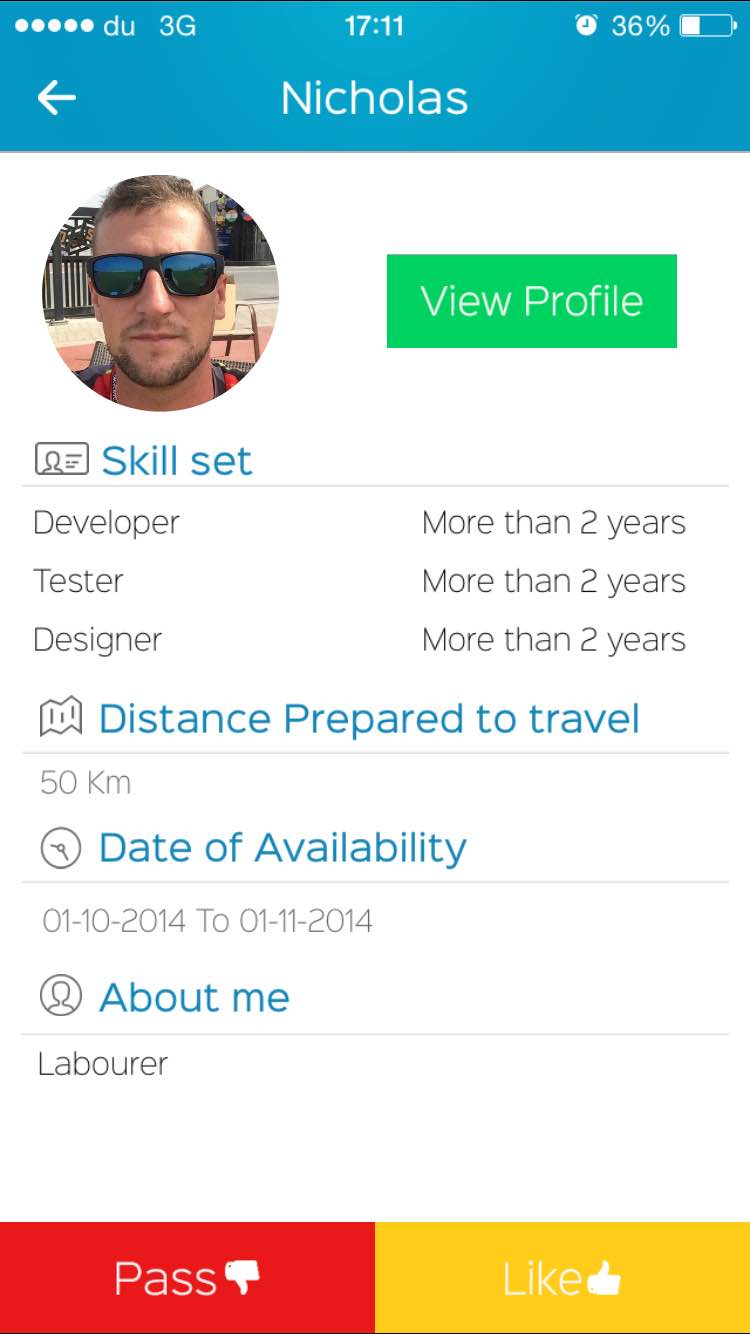
Task: Tap the thumbs-up icon on Like
Action: [603, 1277]
